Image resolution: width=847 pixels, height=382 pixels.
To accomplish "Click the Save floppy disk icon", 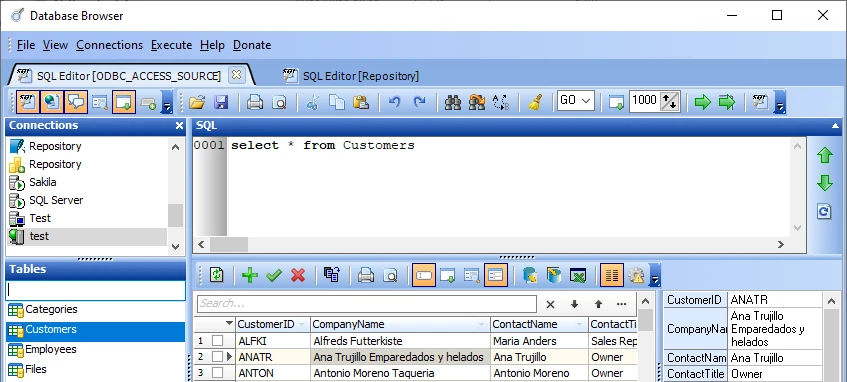I will tap(221, 102).
